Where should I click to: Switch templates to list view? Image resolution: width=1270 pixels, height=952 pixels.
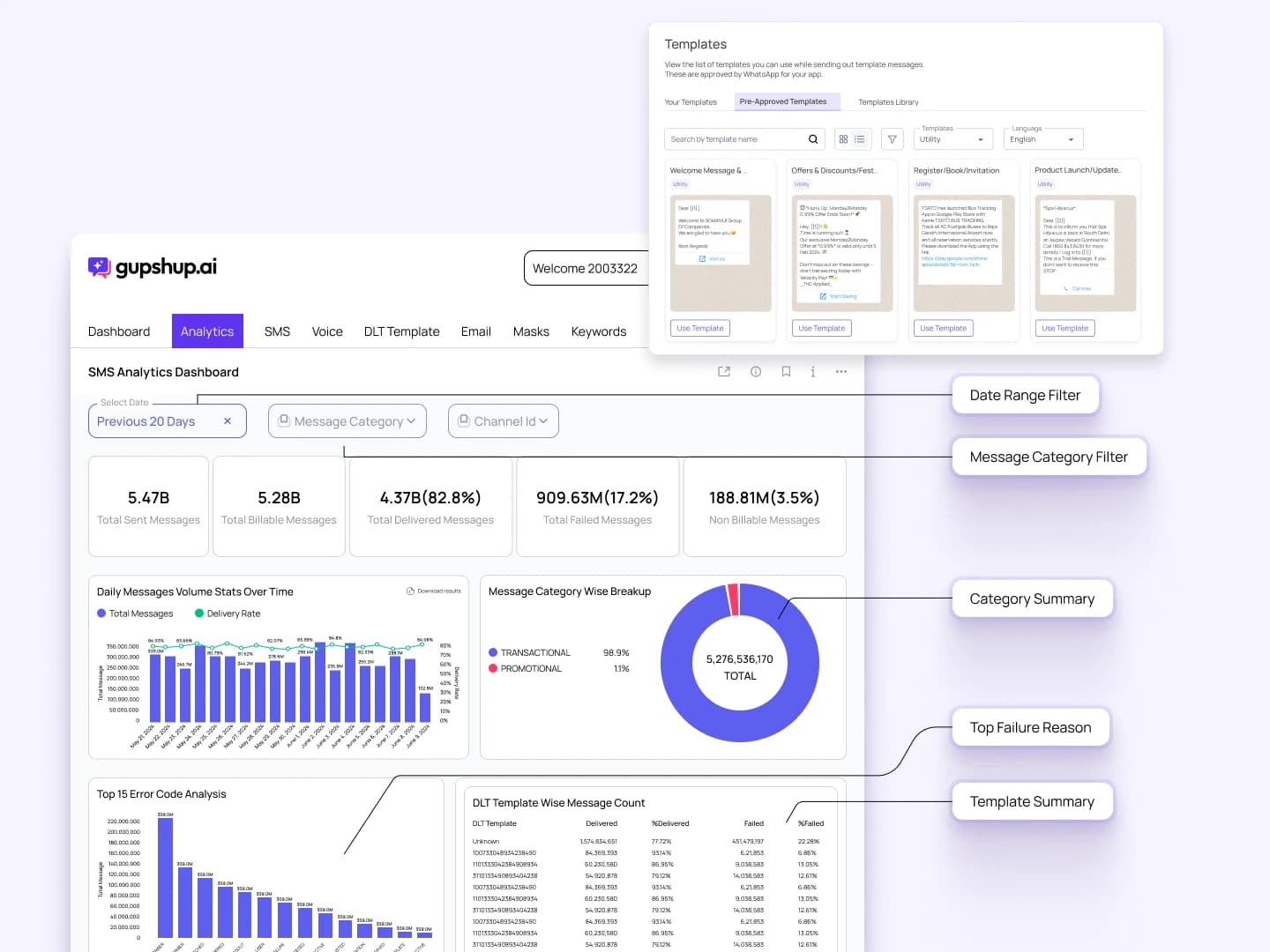point(860,139)
